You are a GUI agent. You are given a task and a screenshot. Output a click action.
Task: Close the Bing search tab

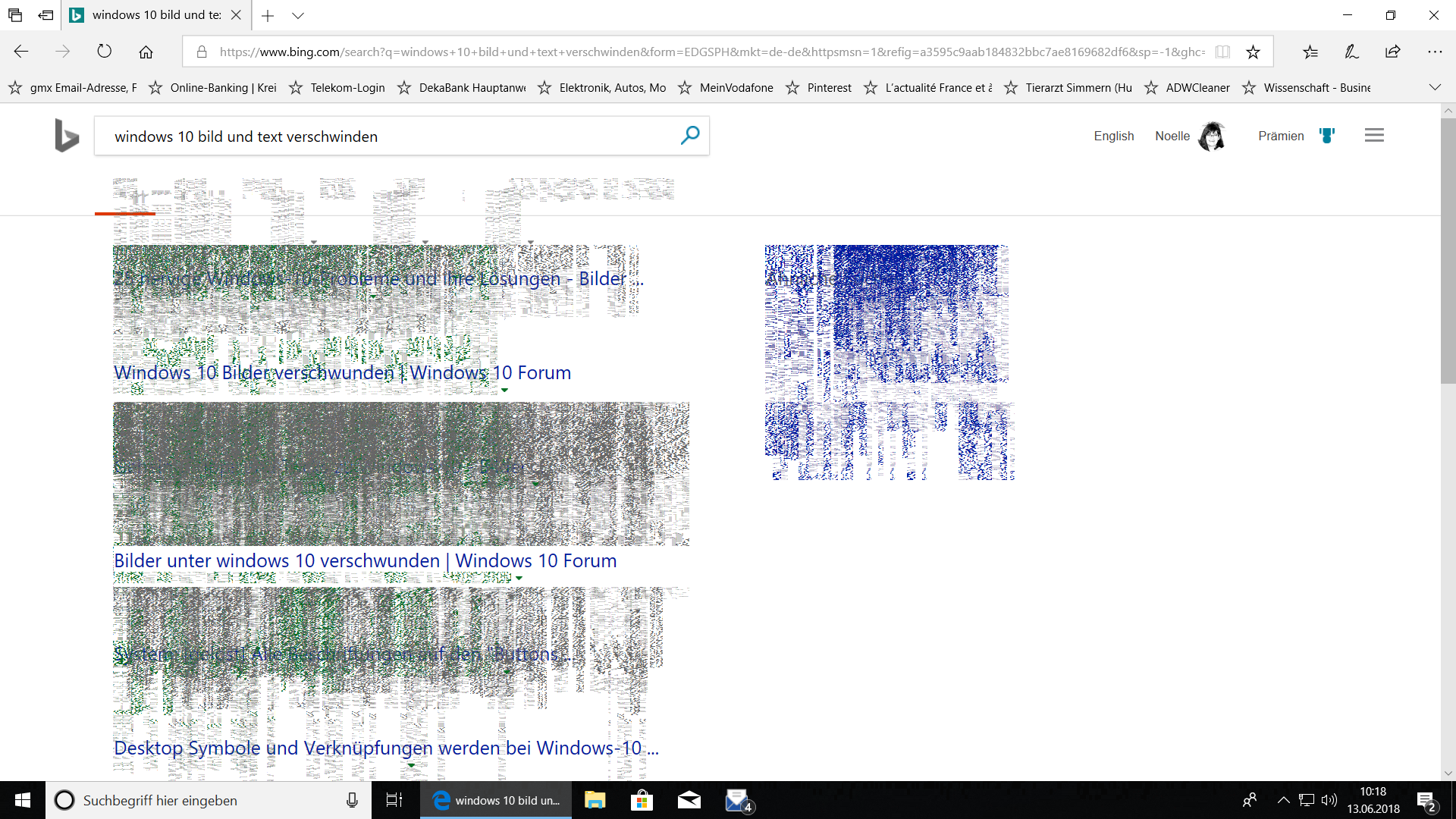(236, 15)
